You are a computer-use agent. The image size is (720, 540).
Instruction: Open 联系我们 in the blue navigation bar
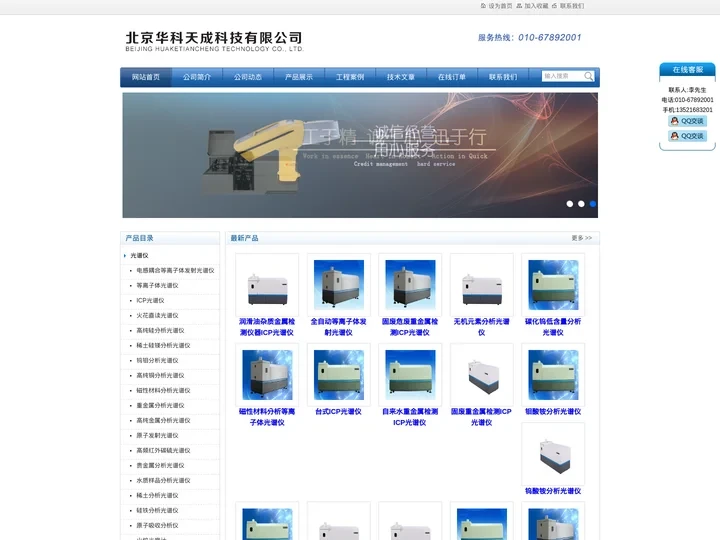pyautogui.click(x=503, y=77)
